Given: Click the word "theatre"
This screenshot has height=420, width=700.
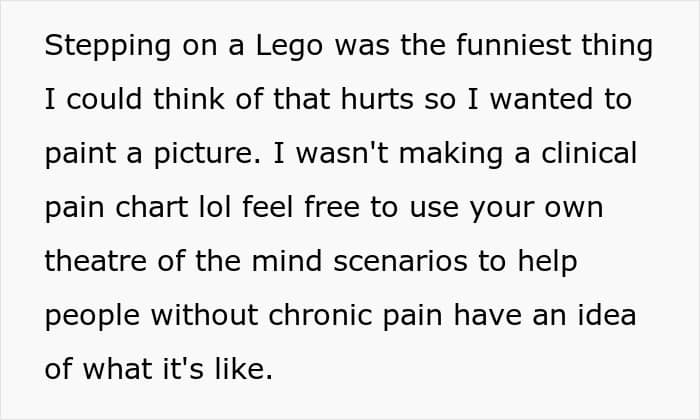Looking at the screenshot, I should [93, 262].
